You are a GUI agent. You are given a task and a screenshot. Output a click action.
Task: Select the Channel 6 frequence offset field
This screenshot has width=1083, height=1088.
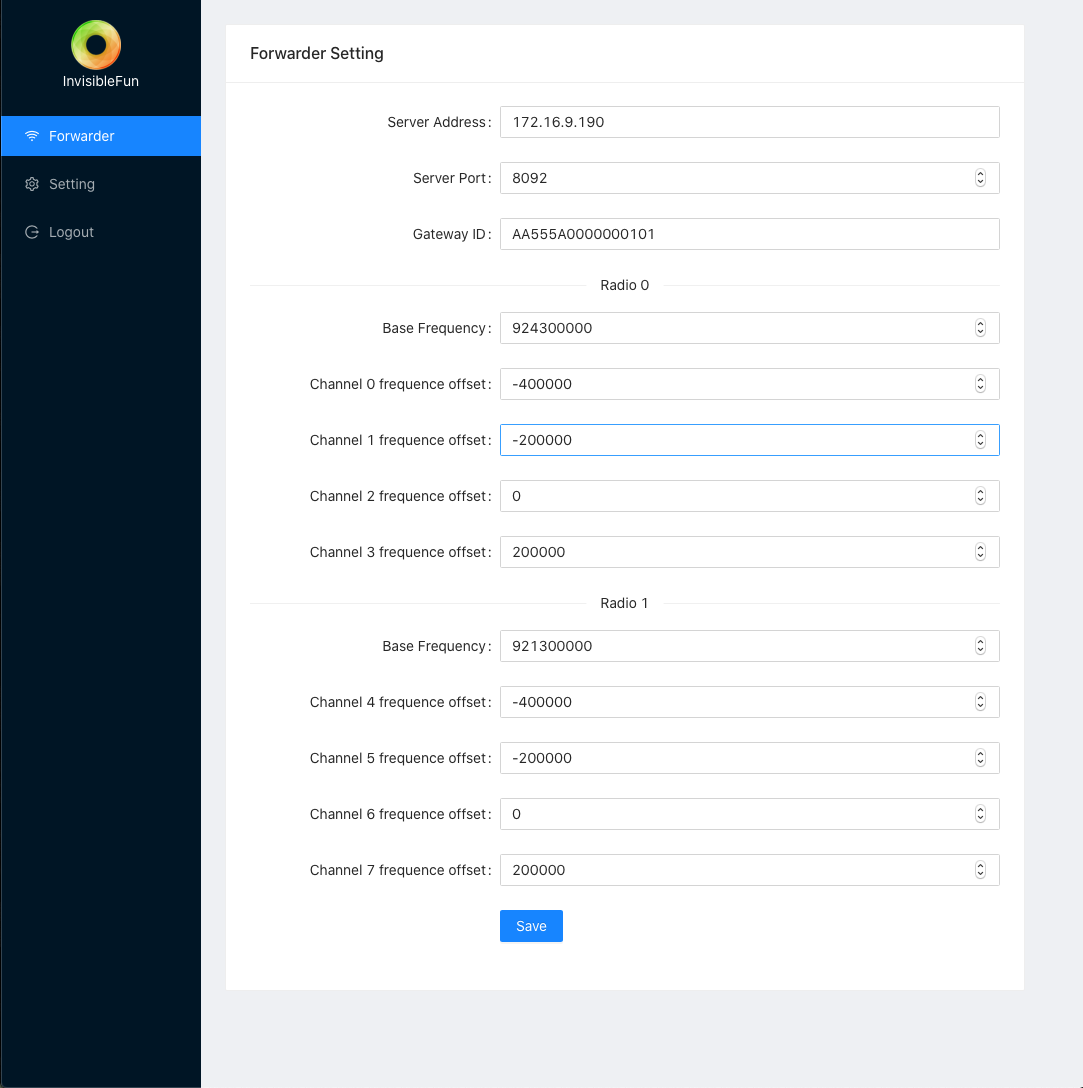735,814
